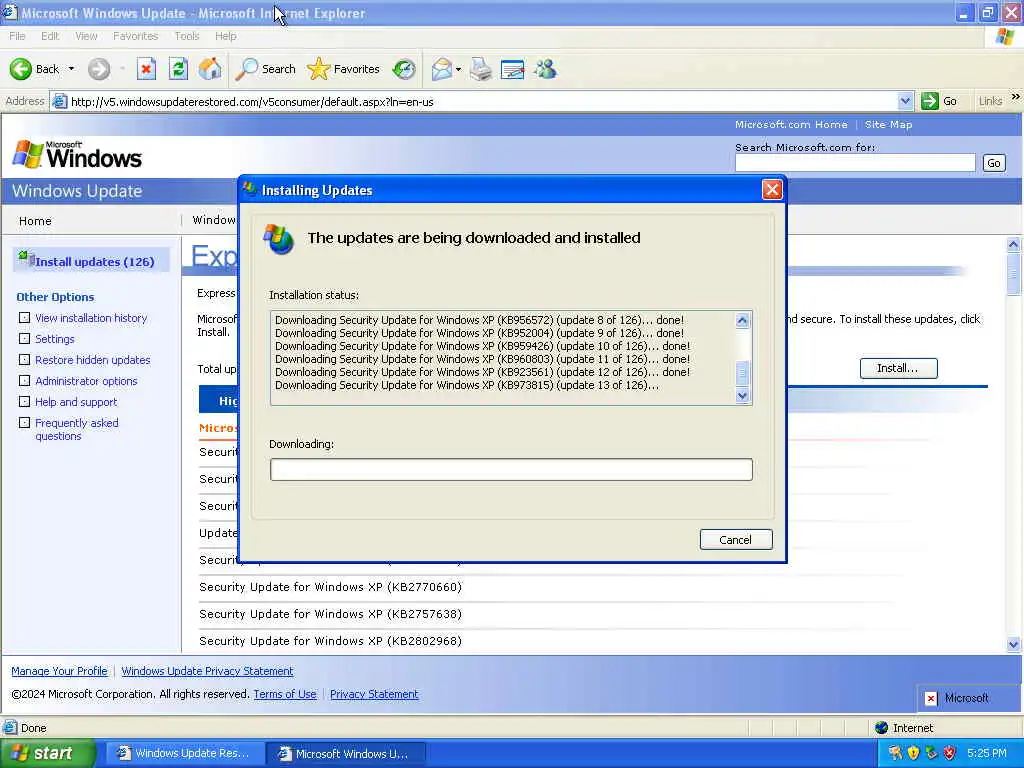Go to the home page via house icon
The image size is (1024, 768).
pyautogui.click(x=210, y=69)
